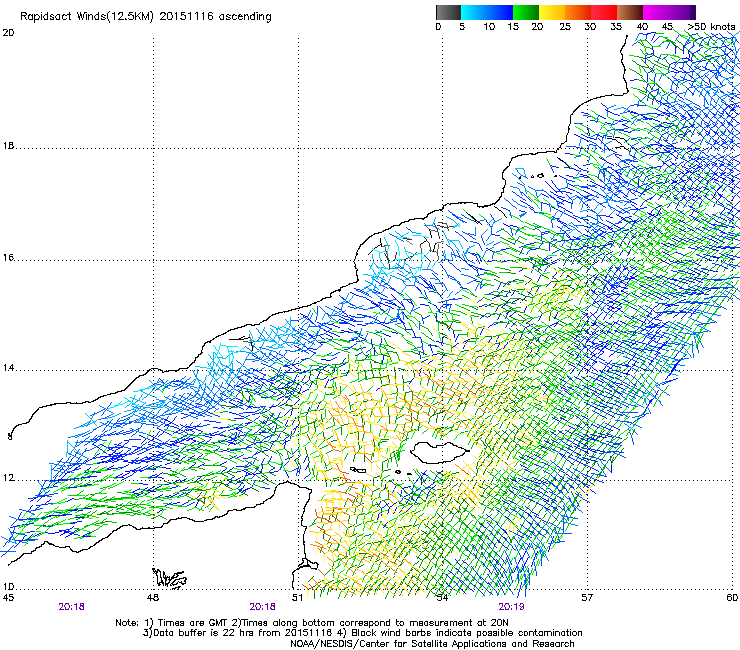The width and height of the screenshot is (740, 650).
Task: Click the longitude axis label "51"
Action: (297, 598)
